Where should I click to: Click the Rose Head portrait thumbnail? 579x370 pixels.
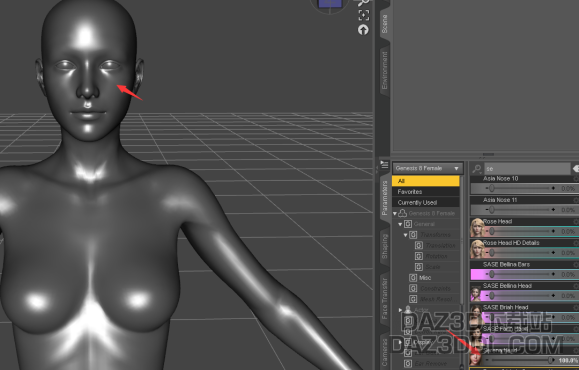pyautogui.click(x=477, y=227)
